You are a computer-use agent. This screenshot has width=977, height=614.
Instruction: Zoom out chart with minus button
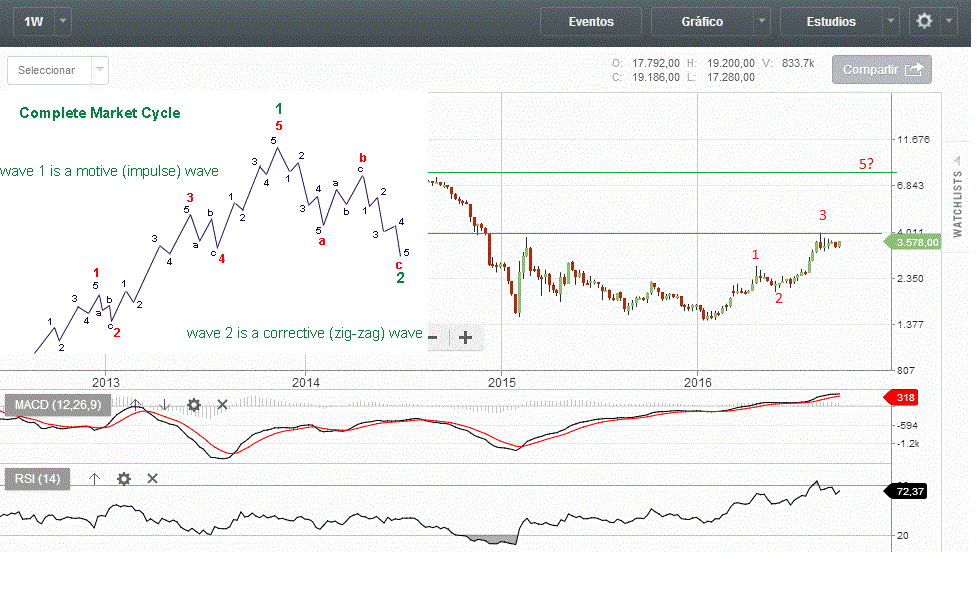click(433, 337)
